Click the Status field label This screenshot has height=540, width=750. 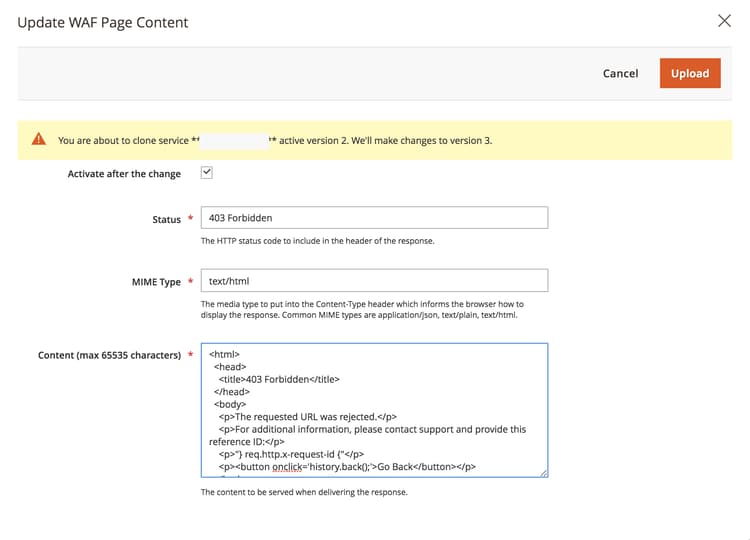pyautogui.click(x=166, y=219)
